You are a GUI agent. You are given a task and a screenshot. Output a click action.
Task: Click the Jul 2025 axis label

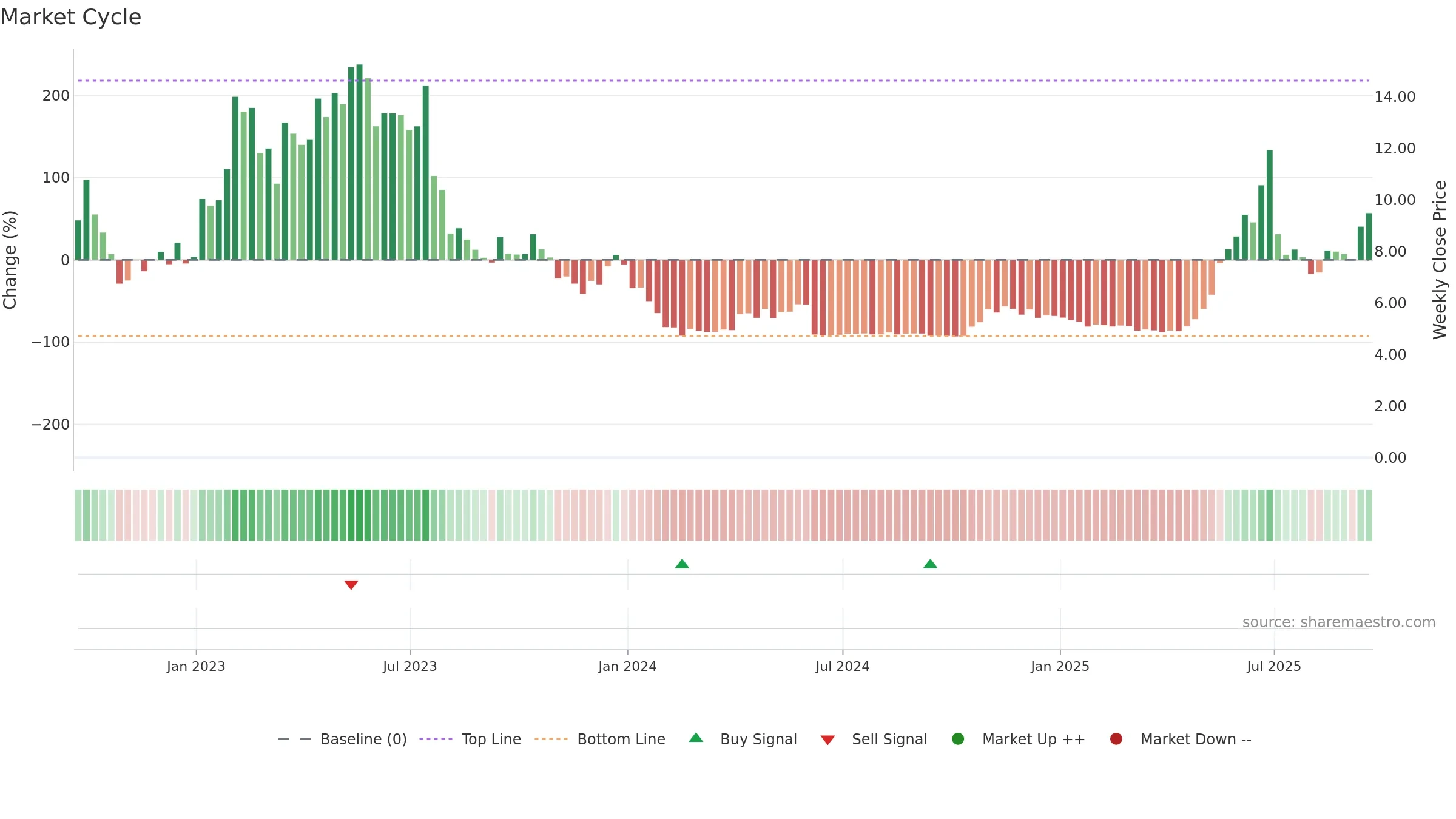(x=1274, y=667)
